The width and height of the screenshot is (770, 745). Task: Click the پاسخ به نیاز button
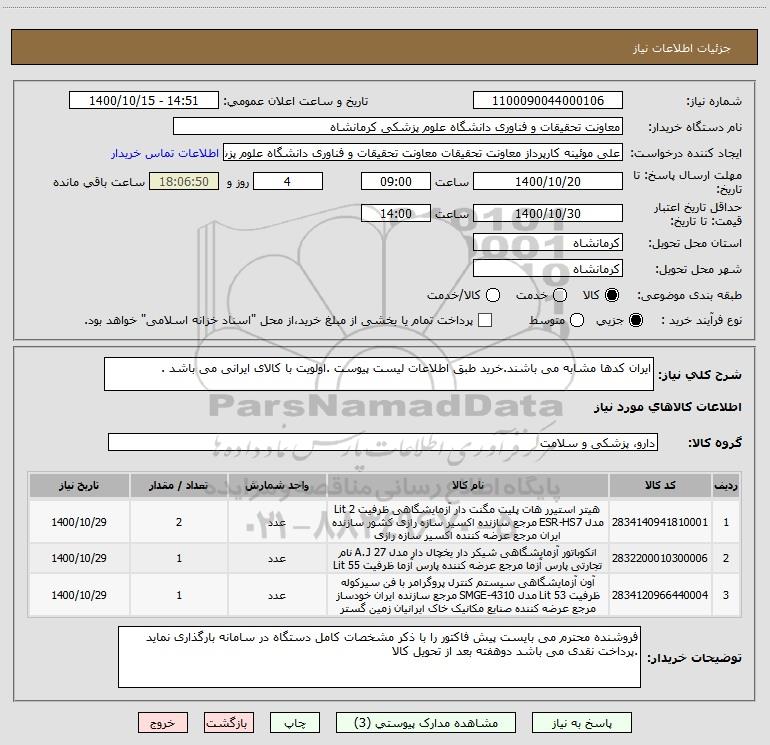[582, 723]
